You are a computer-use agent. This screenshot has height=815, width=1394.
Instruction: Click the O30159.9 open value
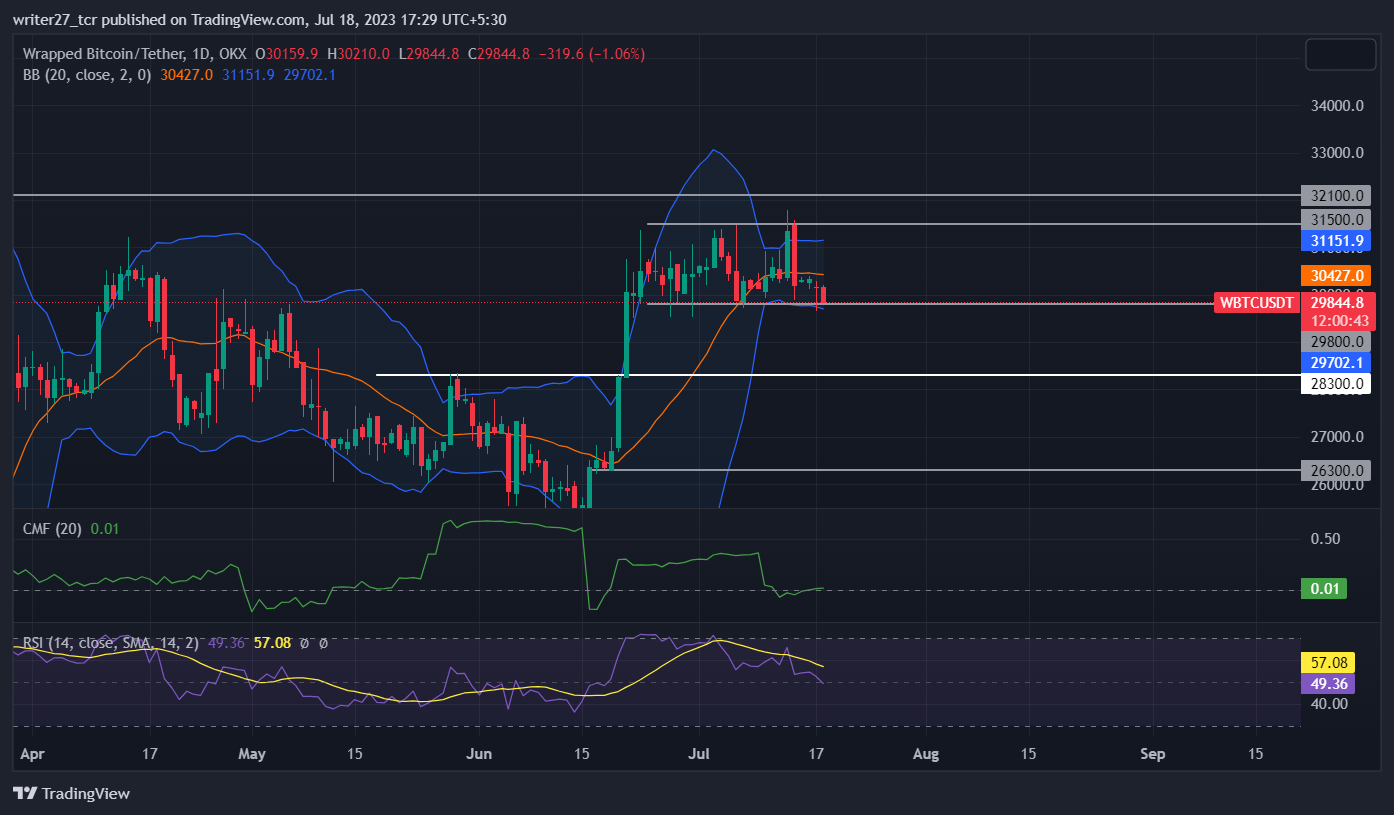pos(287,54)
